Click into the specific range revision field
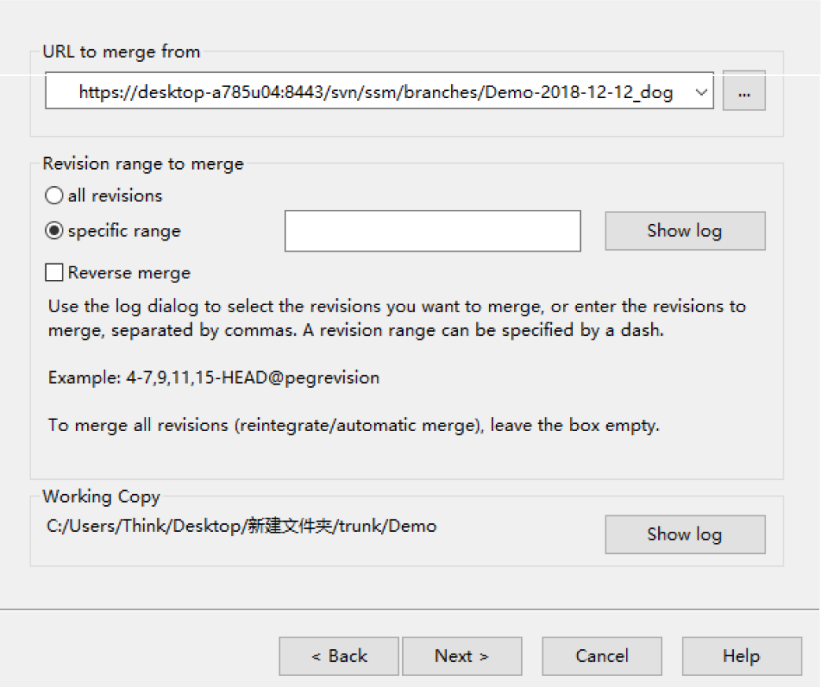Image resolution: width=821 pixels, height=698 pixels. 432,231
